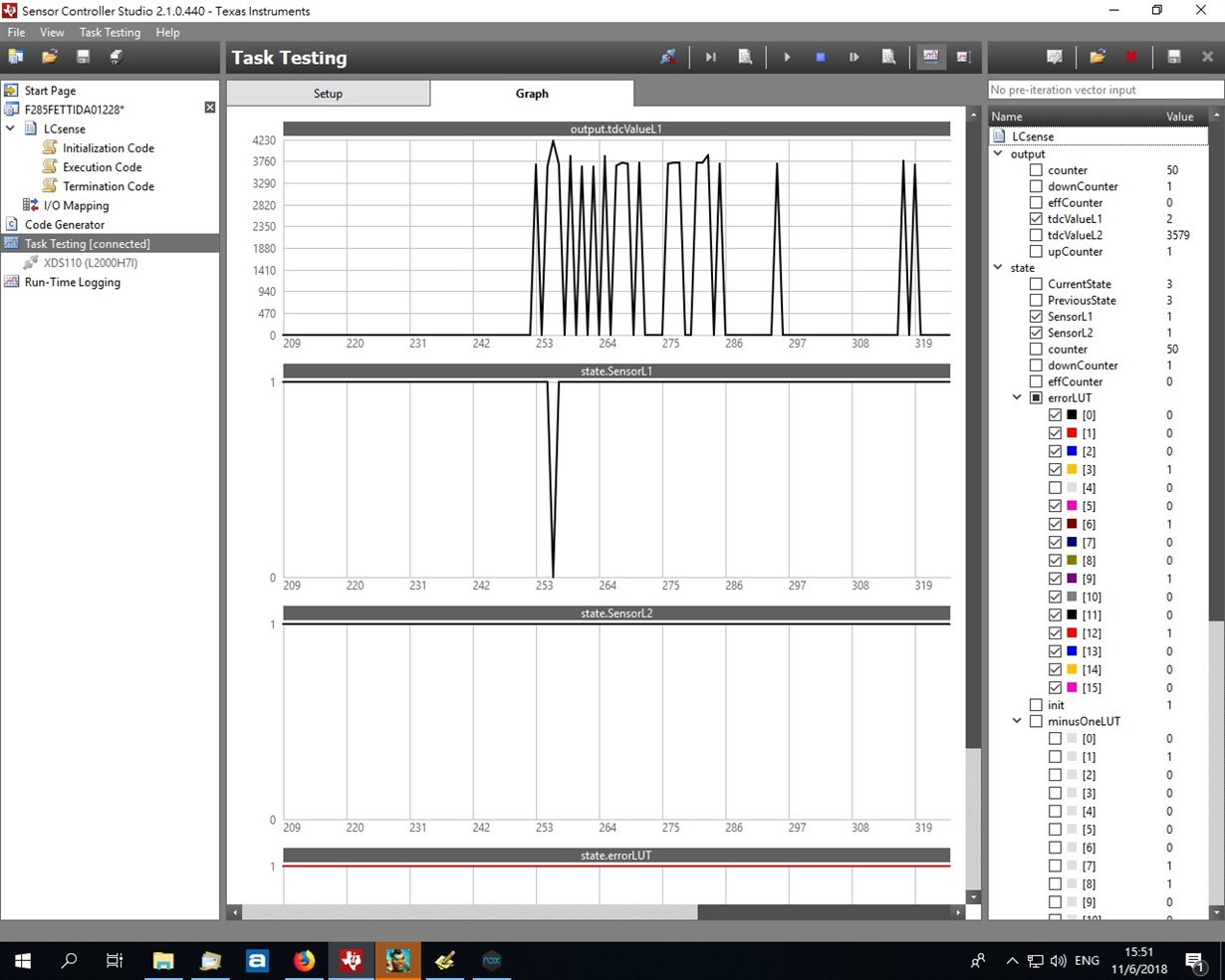The height and width of the screenshot is (980, 1225).
Task: Select the XDS110 (L2000H7I) debugger entry
Action: click(x=91, y=263)
